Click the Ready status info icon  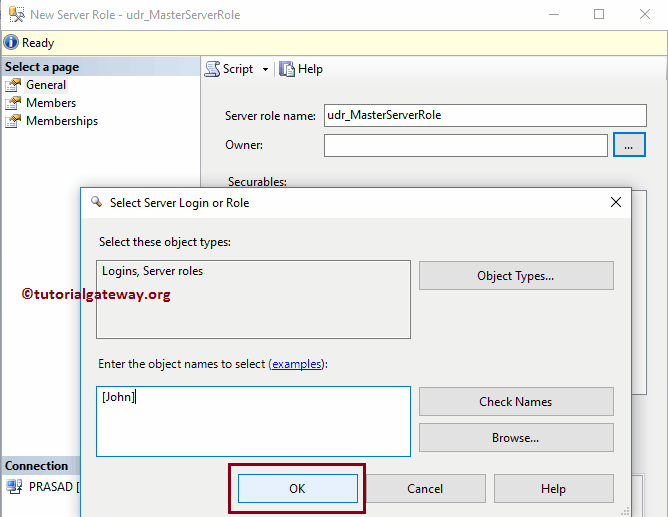click(11, 43)
